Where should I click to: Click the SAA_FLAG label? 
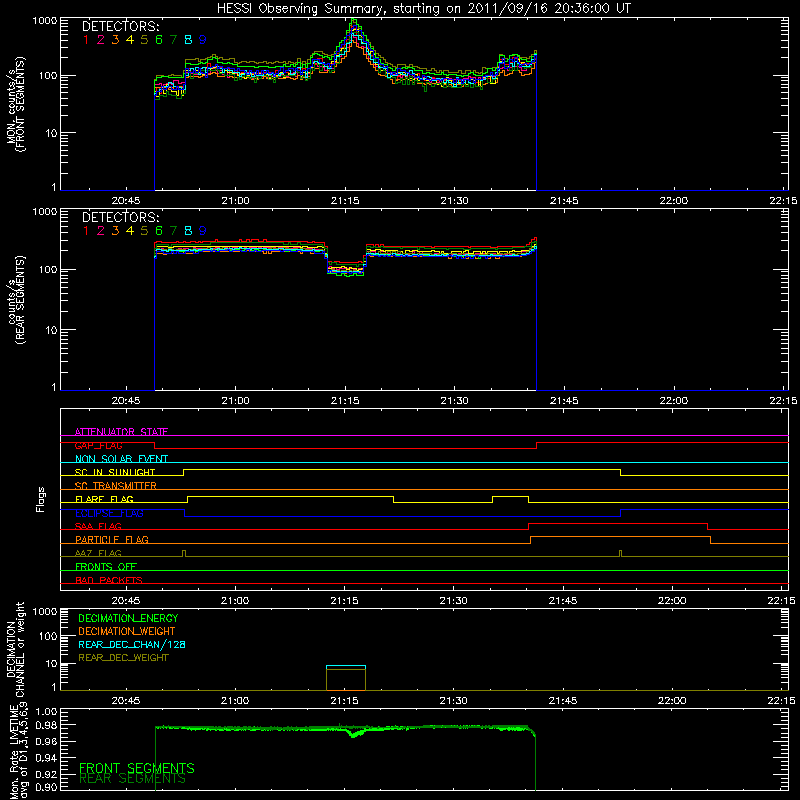pyautogui.click(x=98, y=526)
